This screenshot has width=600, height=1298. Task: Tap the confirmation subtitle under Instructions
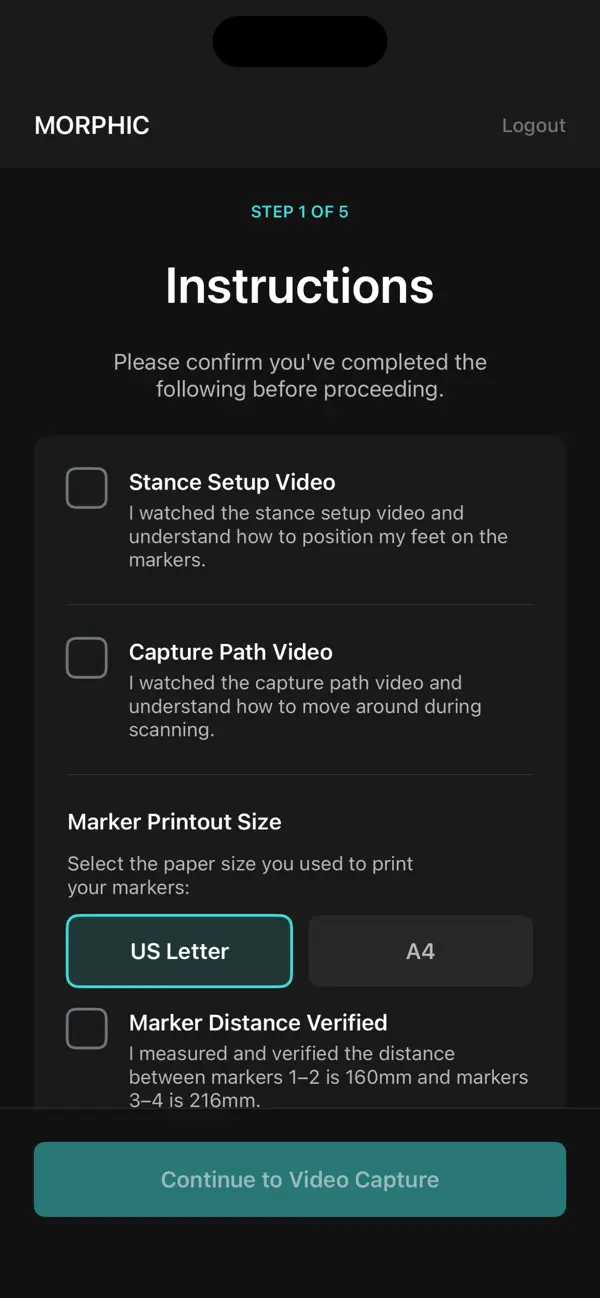coord(300,375)
